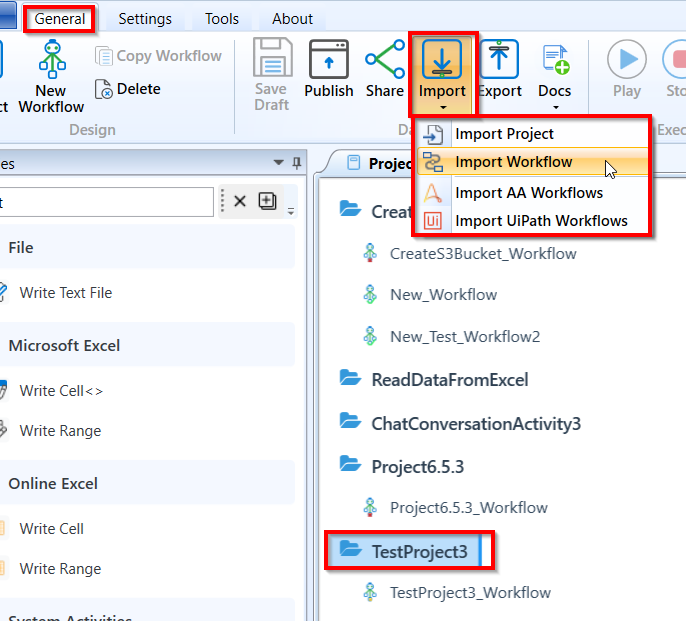Click the TestProject3_Workflow robot icon
This screenshot has height=621, width=686.
coord(370,592)
